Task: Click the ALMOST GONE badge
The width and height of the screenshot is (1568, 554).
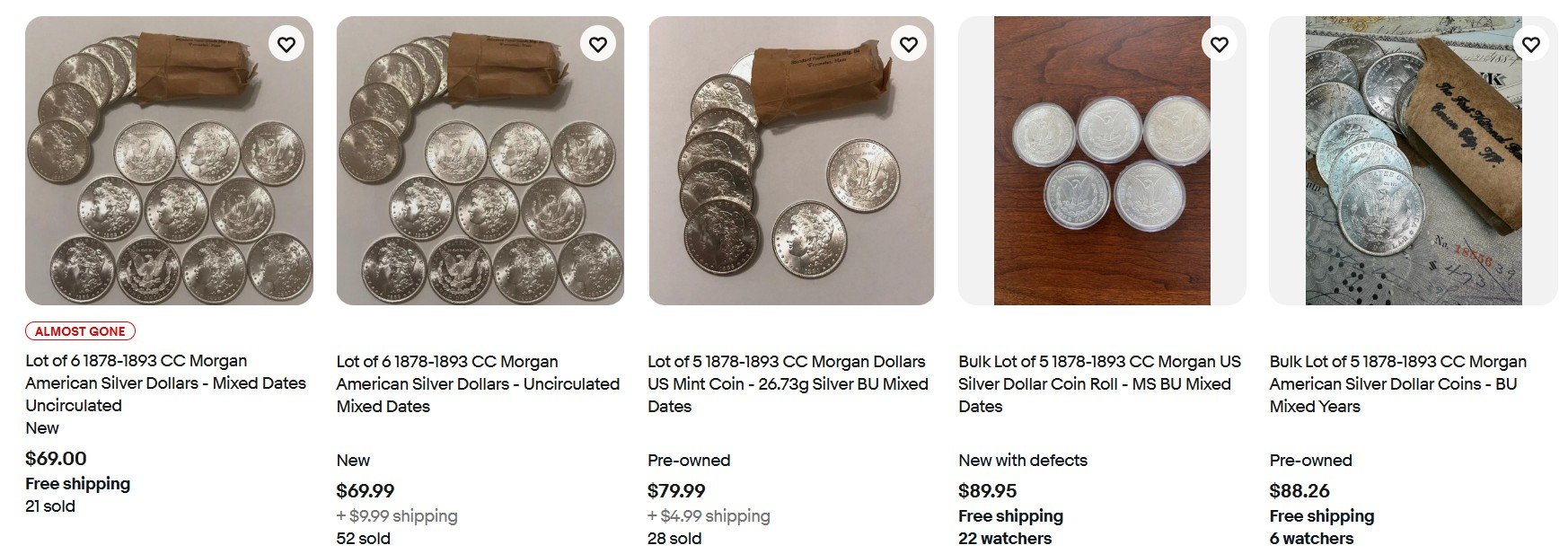Action: coord(80,331)
